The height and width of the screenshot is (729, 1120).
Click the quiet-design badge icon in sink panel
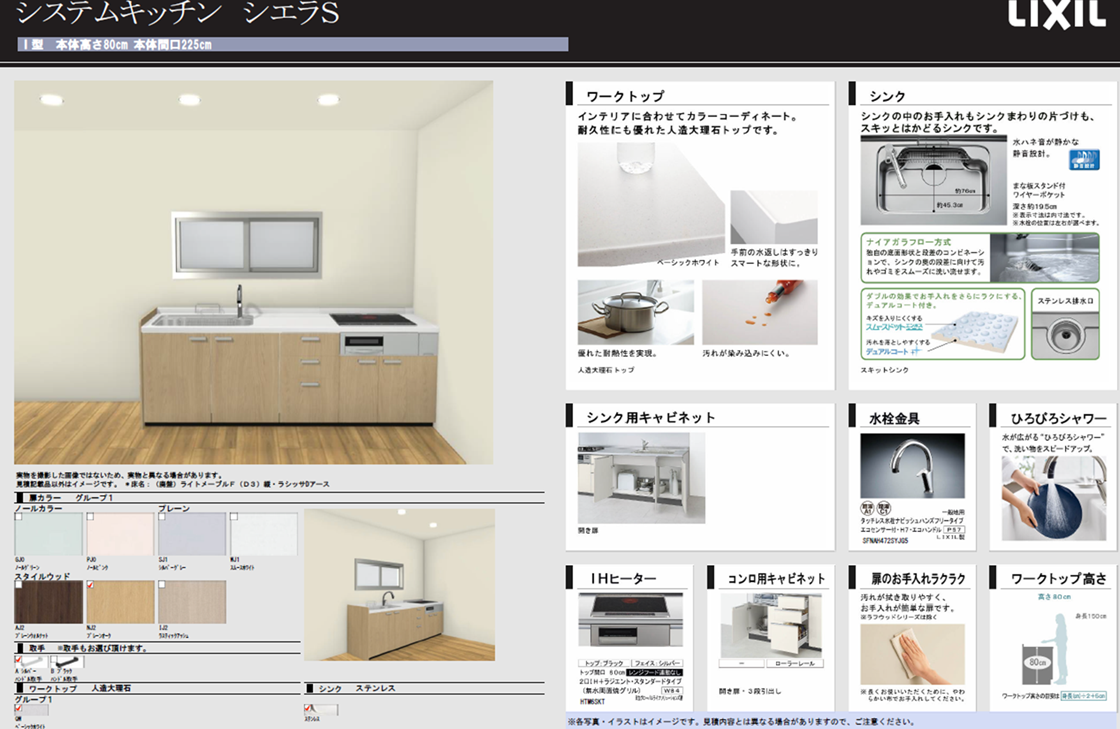1084,160
